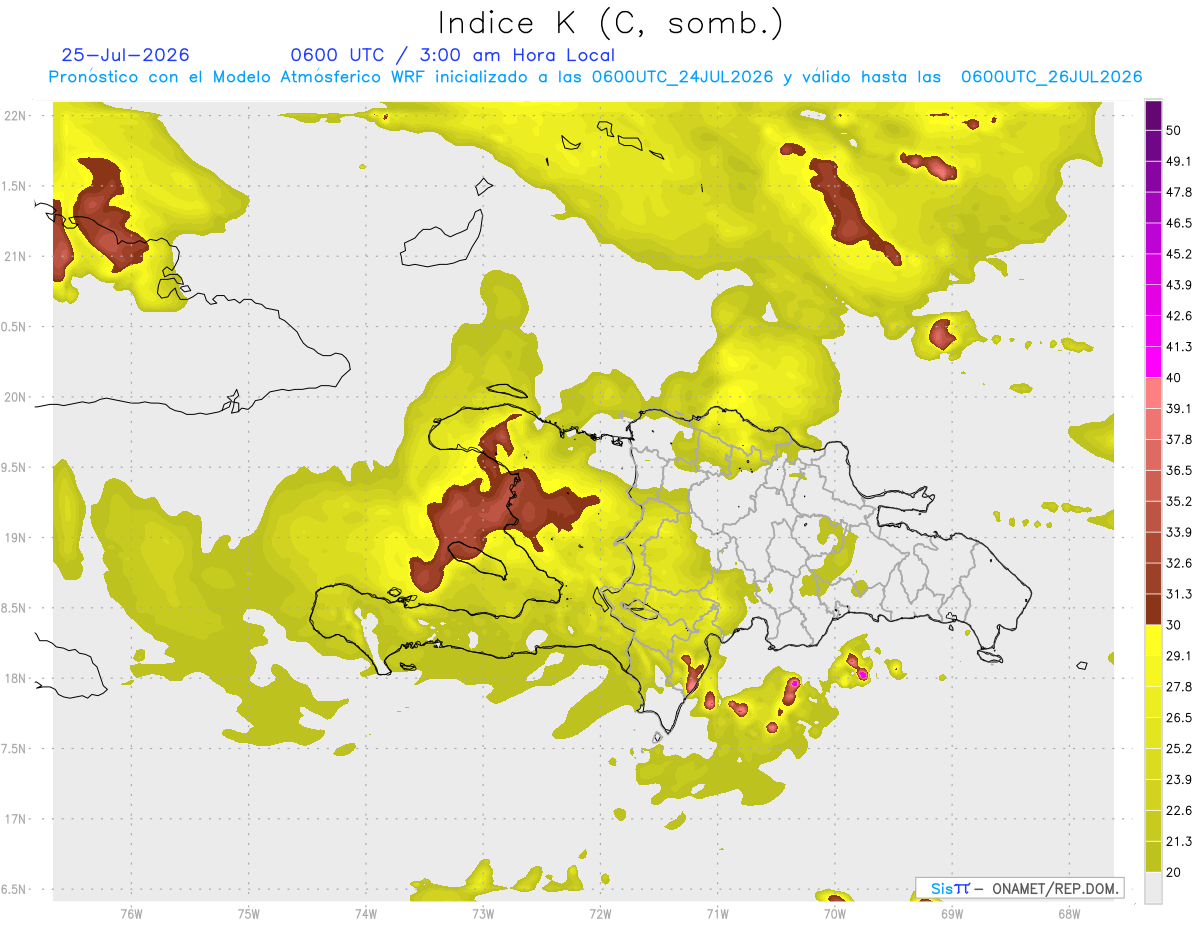
Task: Click the '74W' longitude label
Action: (x=365, y=913)
